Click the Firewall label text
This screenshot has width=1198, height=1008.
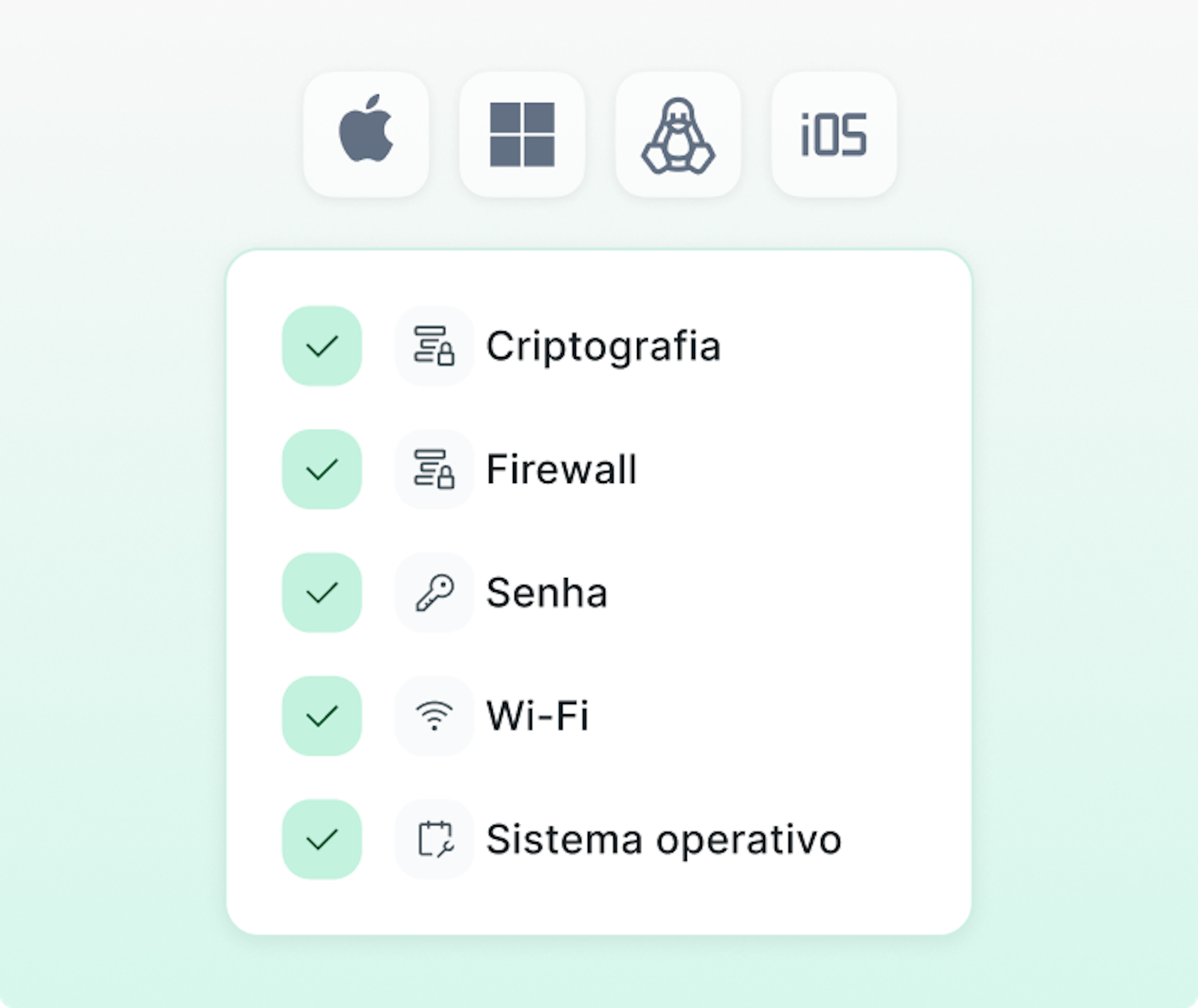coord(561,469)
